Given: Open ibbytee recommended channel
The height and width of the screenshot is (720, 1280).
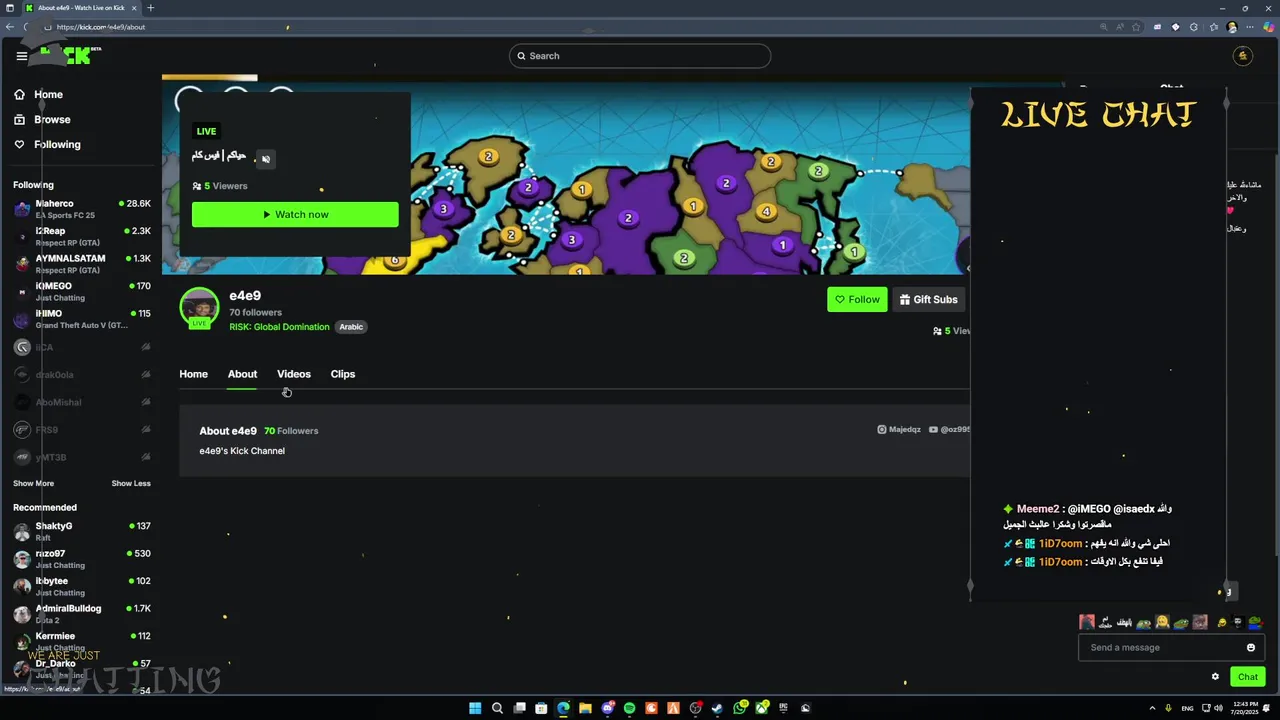Looking at the screenshot, I should point(82,586).
